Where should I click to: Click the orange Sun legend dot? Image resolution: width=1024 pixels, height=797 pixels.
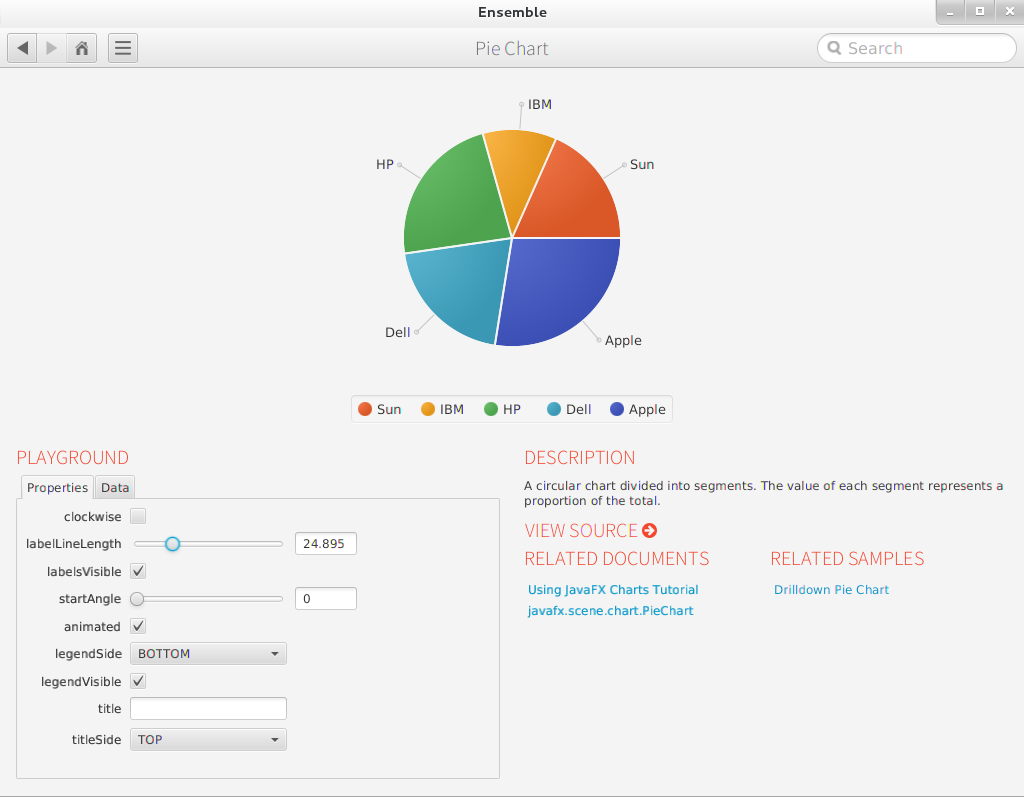pos(365,409)
